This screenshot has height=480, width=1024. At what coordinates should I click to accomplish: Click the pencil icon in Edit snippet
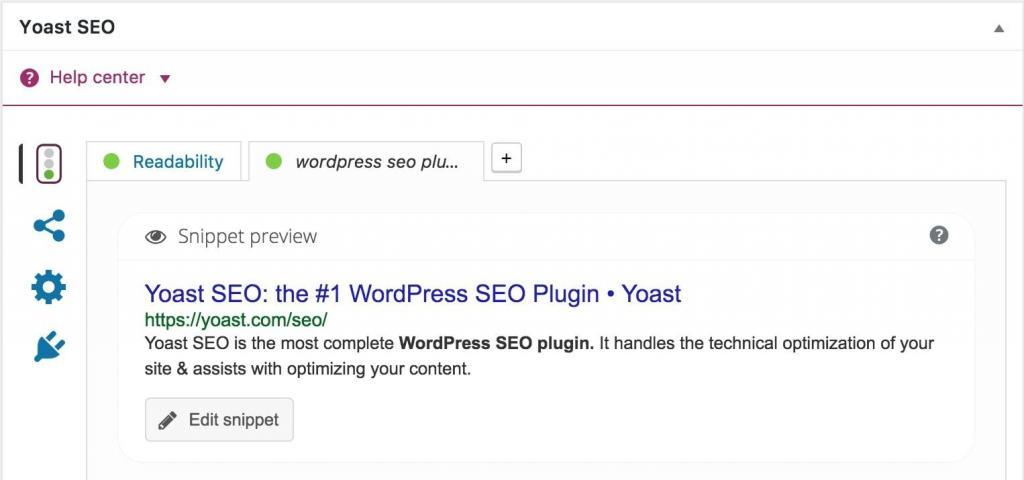coord(168,419)
